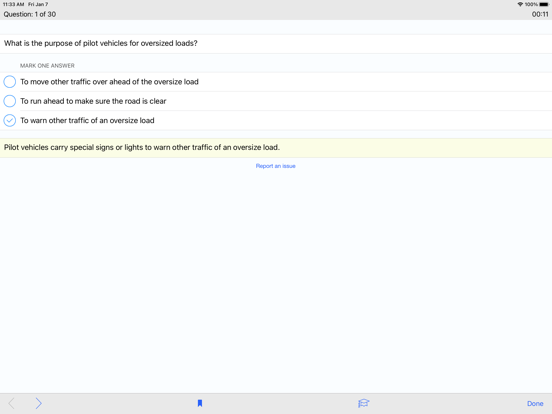The height and width of the screenshot is (414, 552).
Task: Tap the MARK ONE ANSWER header
Action: (x=47, y=65)
